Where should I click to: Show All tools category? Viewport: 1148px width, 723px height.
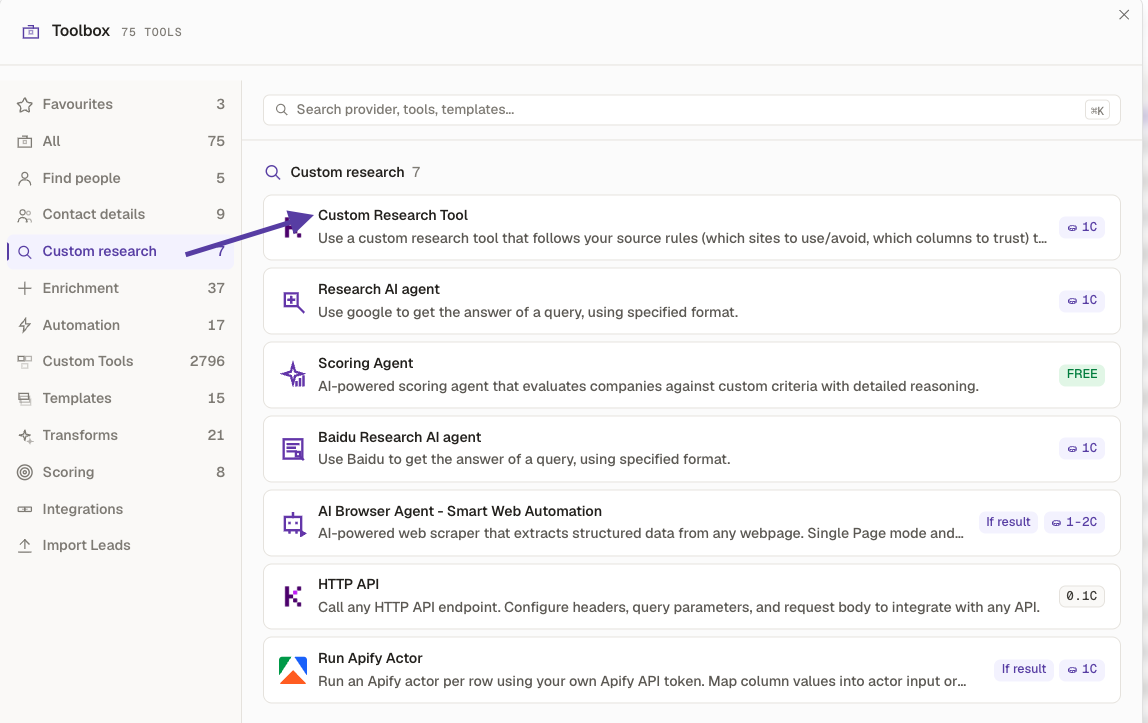[x=120, y=141]
